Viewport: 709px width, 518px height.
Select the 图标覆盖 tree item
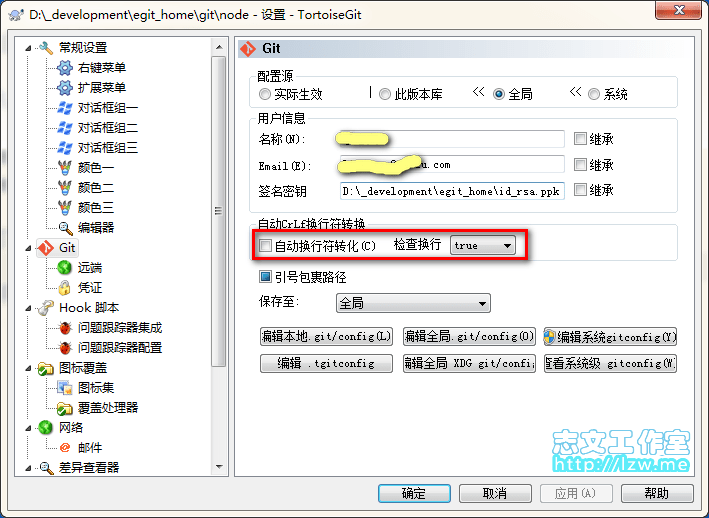click(83, 368)
